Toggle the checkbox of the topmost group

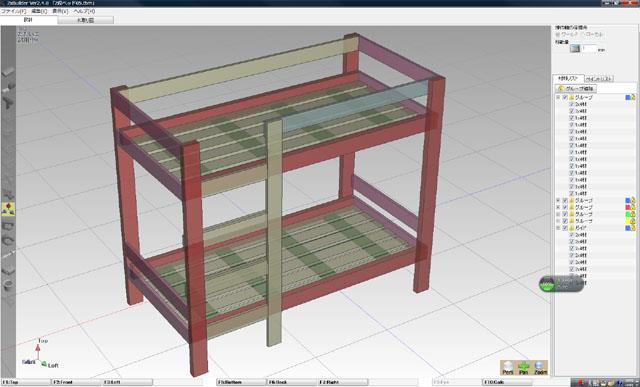tap(565, 98)
